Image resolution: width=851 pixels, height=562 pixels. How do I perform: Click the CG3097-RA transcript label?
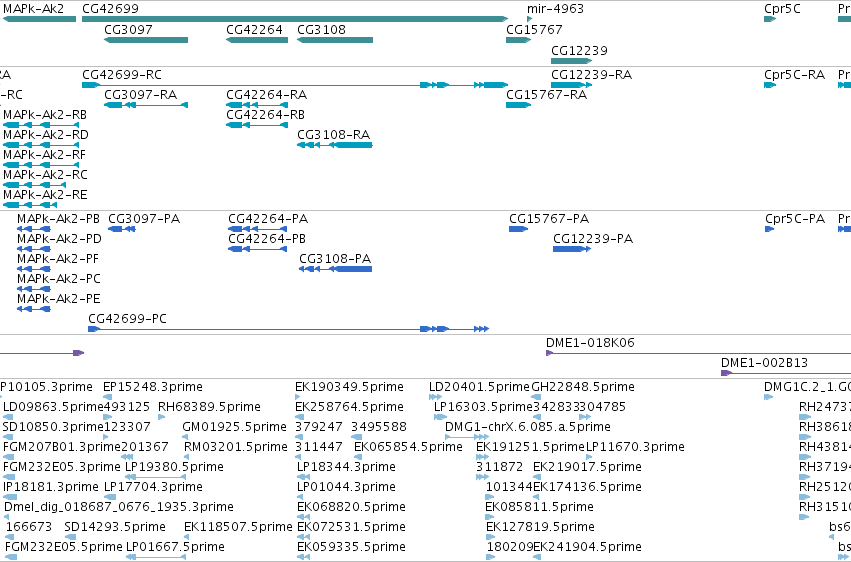click(141, 95)
